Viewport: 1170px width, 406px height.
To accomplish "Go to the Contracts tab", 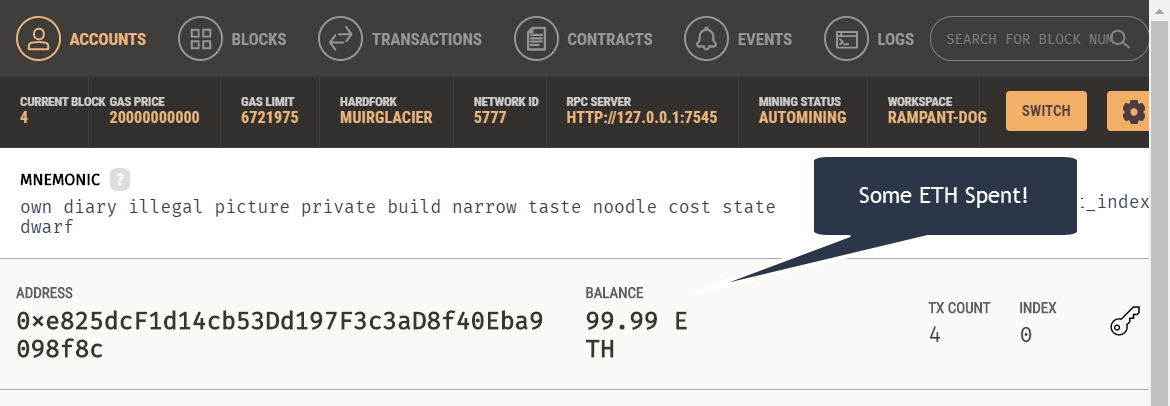I will (x=609, y=39).
